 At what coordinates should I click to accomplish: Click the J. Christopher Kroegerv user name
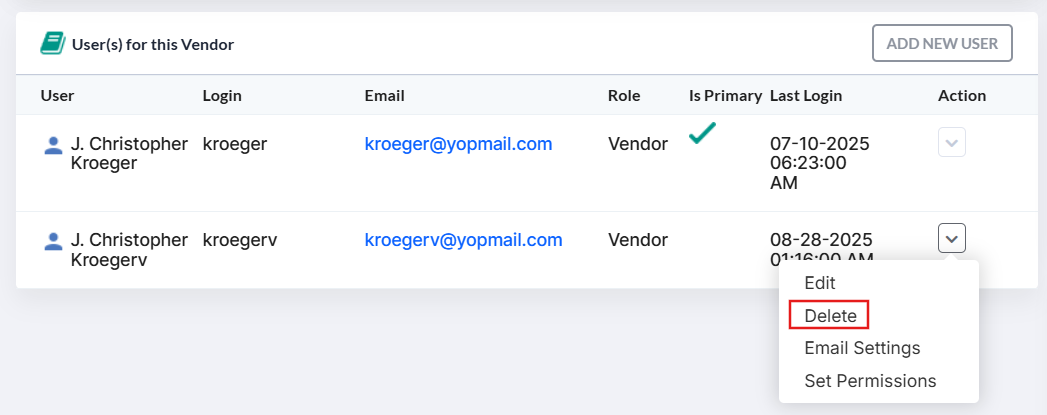click(129, 250)
